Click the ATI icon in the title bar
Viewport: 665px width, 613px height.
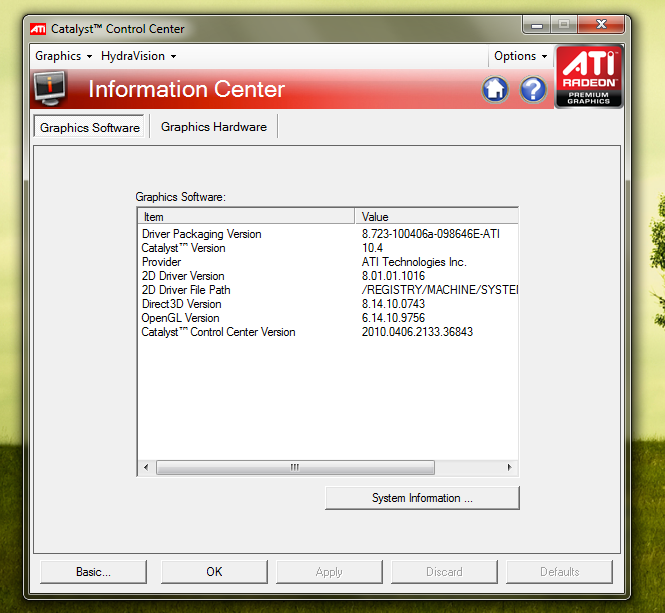pos(38,29)
